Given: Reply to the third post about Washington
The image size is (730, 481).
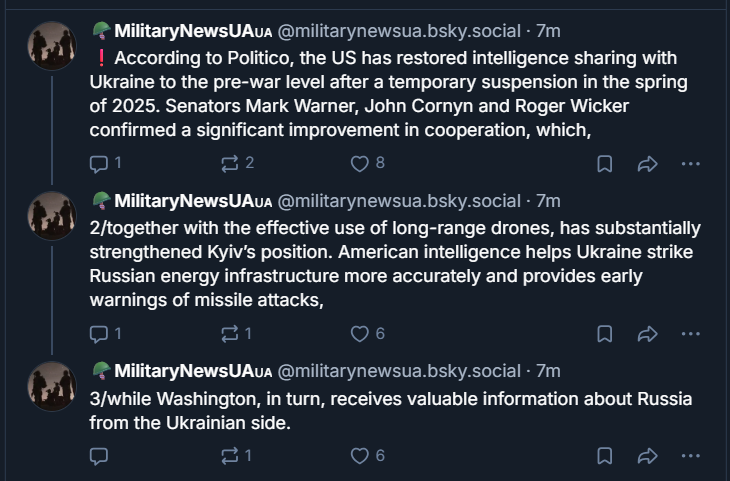Looking at the screenshot, I should coord(99,456).
